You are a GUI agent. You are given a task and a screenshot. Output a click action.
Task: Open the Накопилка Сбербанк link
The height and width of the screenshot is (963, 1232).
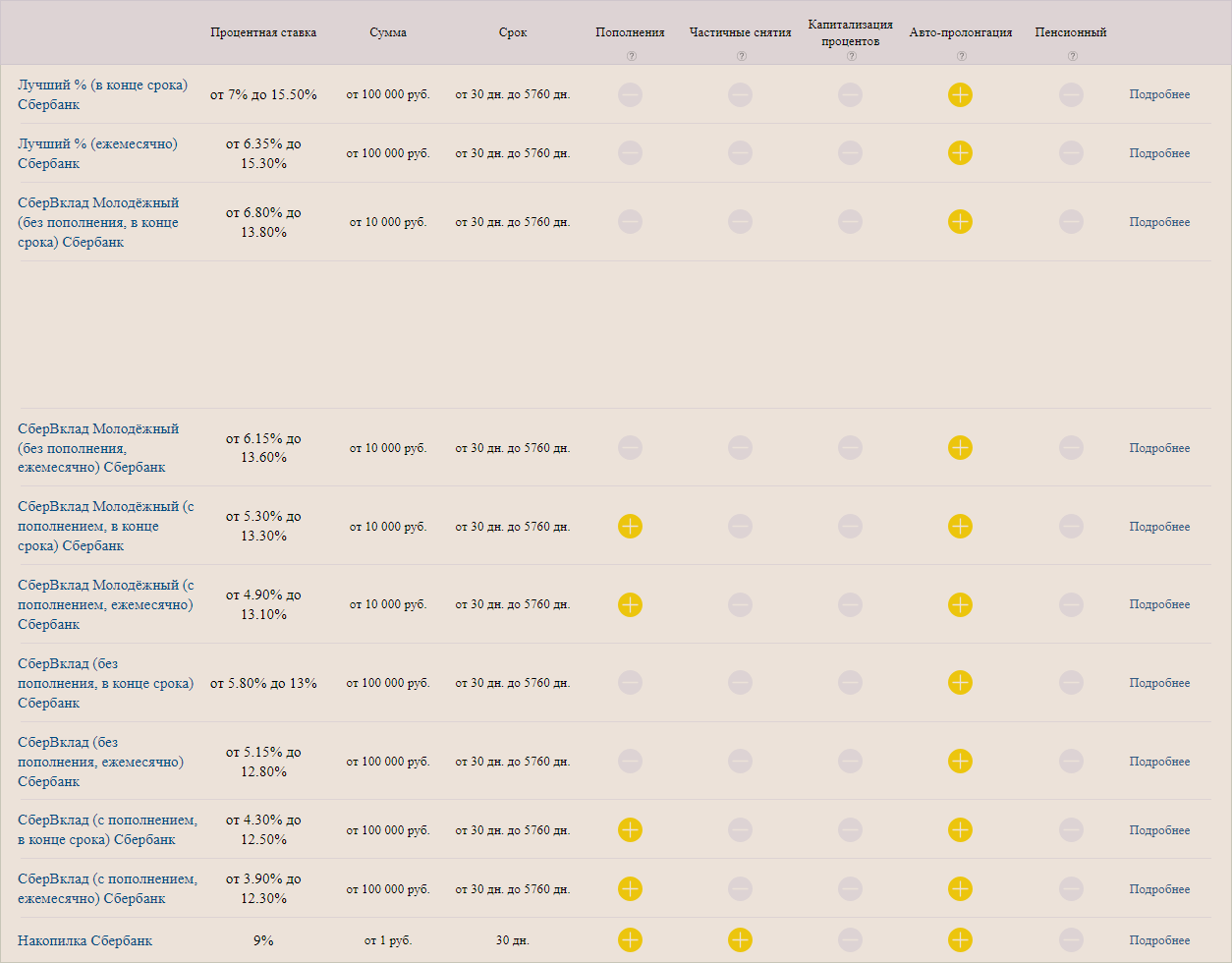coord(84,940)
